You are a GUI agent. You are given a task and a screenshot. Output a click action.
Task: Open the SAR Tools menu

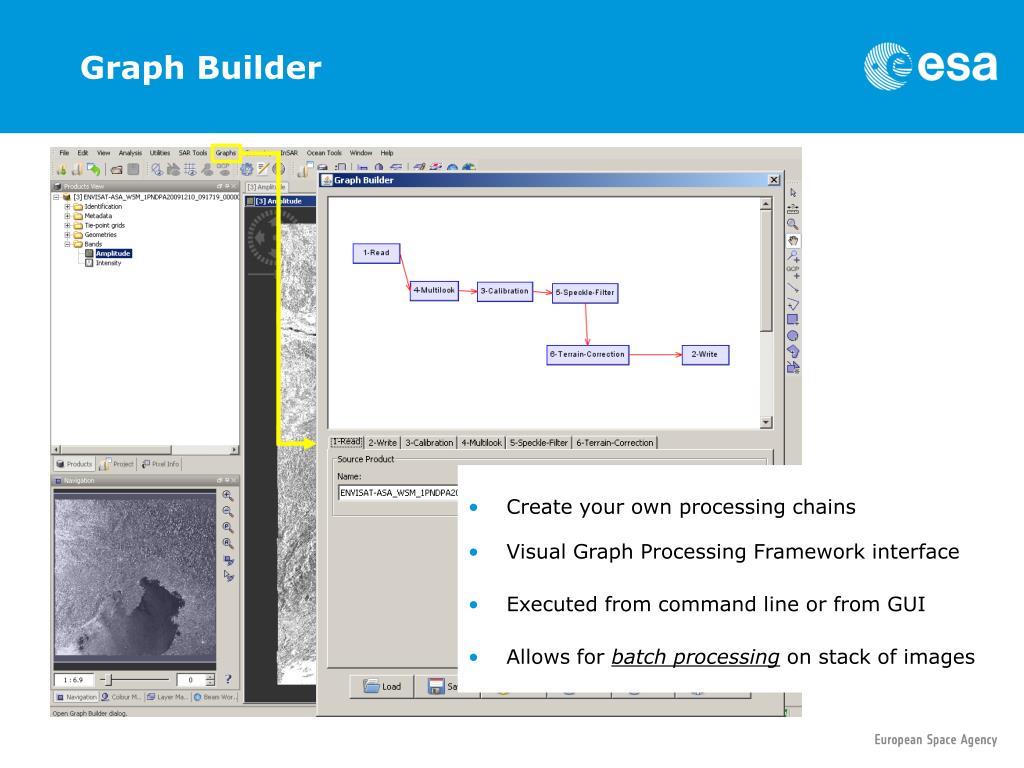(x=193, y=153)
